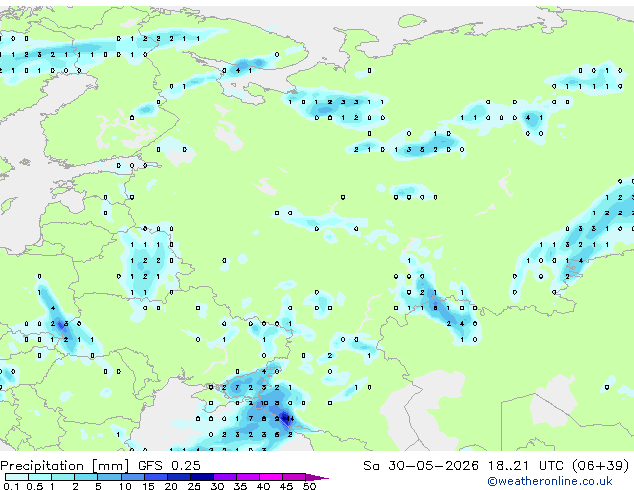Click the 30–35 mm purple legend swatch

225,477
